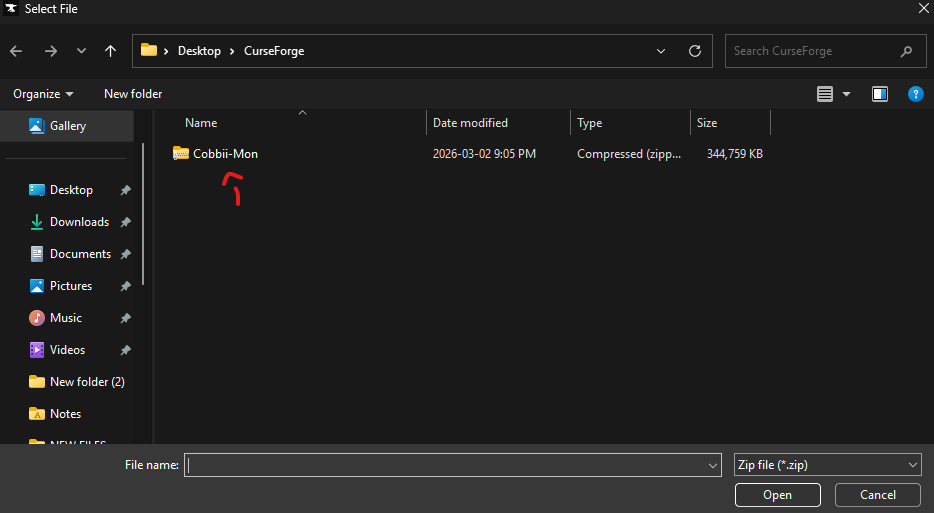Viewport: 934px width, 513px height.
Task: Click the Cobbii-Mon zipped folder icon
Action: click(180, 154)
